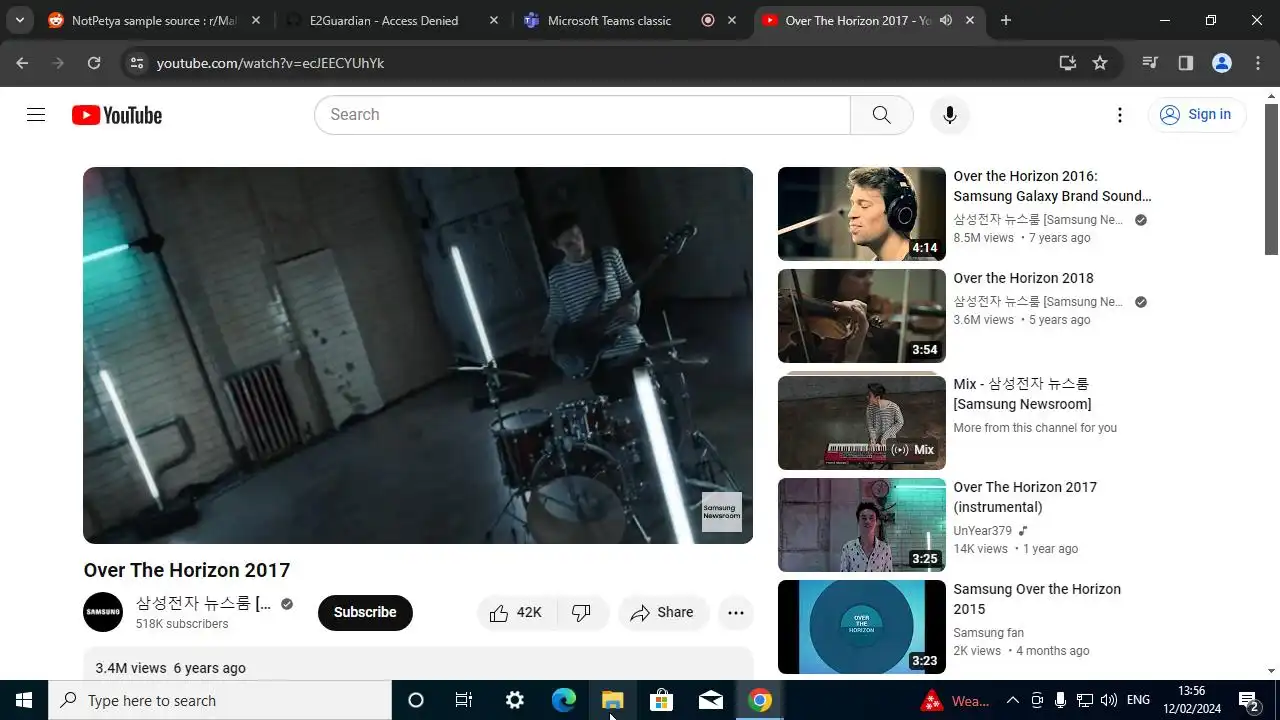The image size is (1280, 720).
Task: Open the UnYear379 channel name
Action: tap(983, 531)
